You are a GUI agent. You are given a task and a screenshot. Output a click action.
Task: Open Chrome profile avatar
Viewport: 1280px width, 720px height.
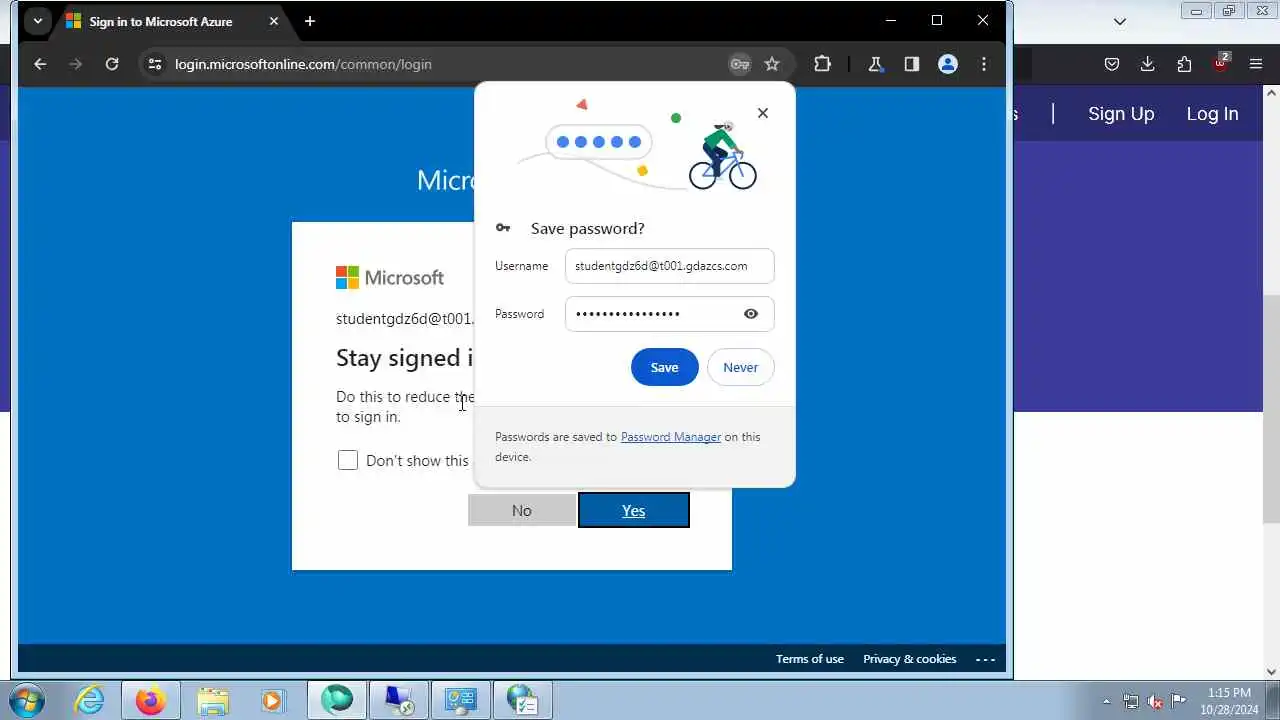point(948,64)
